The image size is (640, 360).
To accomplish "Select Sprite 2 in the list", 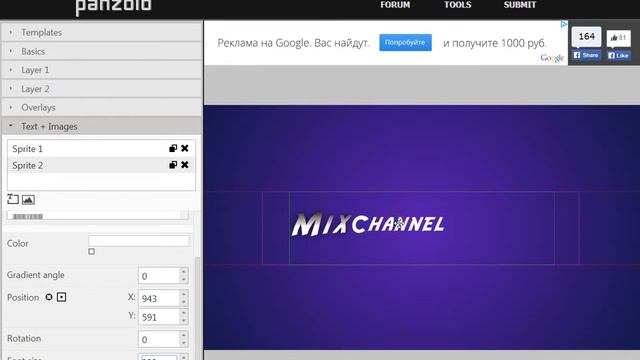I will point(101,165).
